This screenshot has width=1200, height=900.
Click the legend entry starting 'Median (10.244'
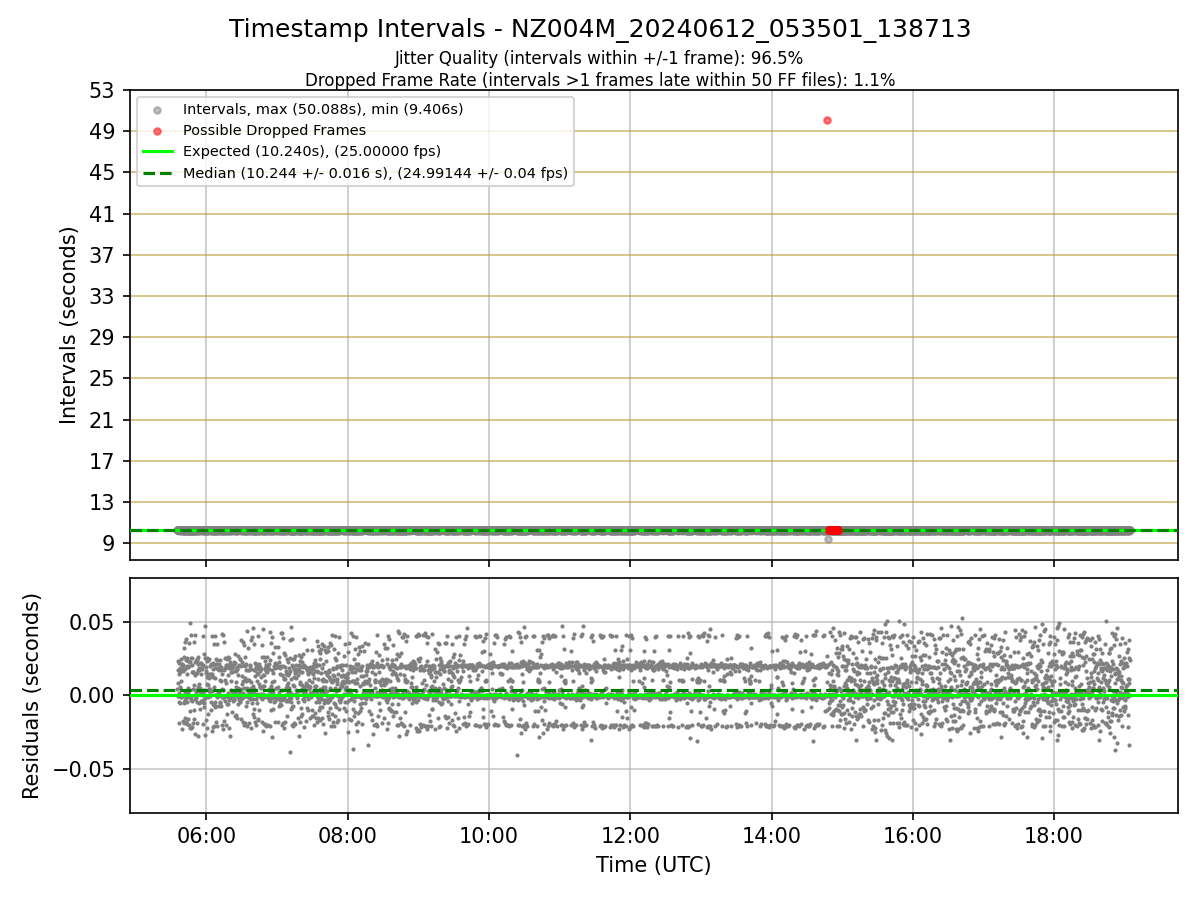(x=375, y=173)
